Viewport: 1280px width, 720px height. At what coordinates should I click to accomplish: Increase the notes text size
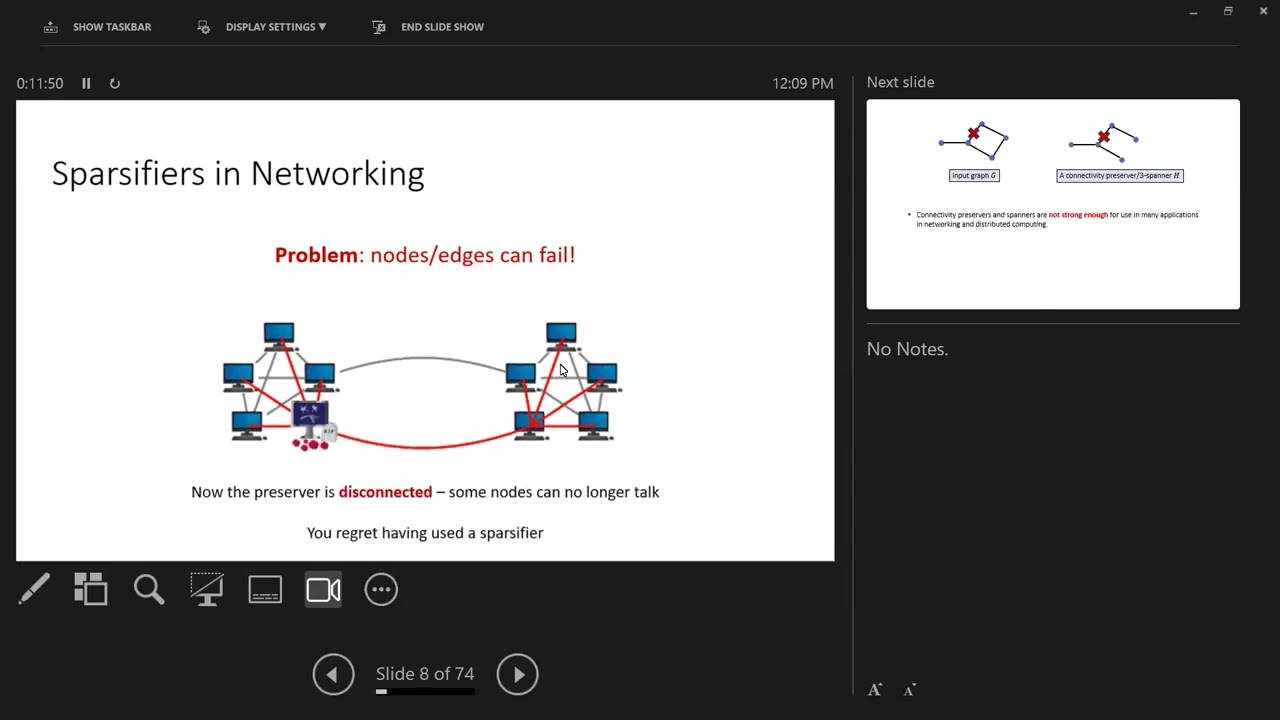pos(875,690)
